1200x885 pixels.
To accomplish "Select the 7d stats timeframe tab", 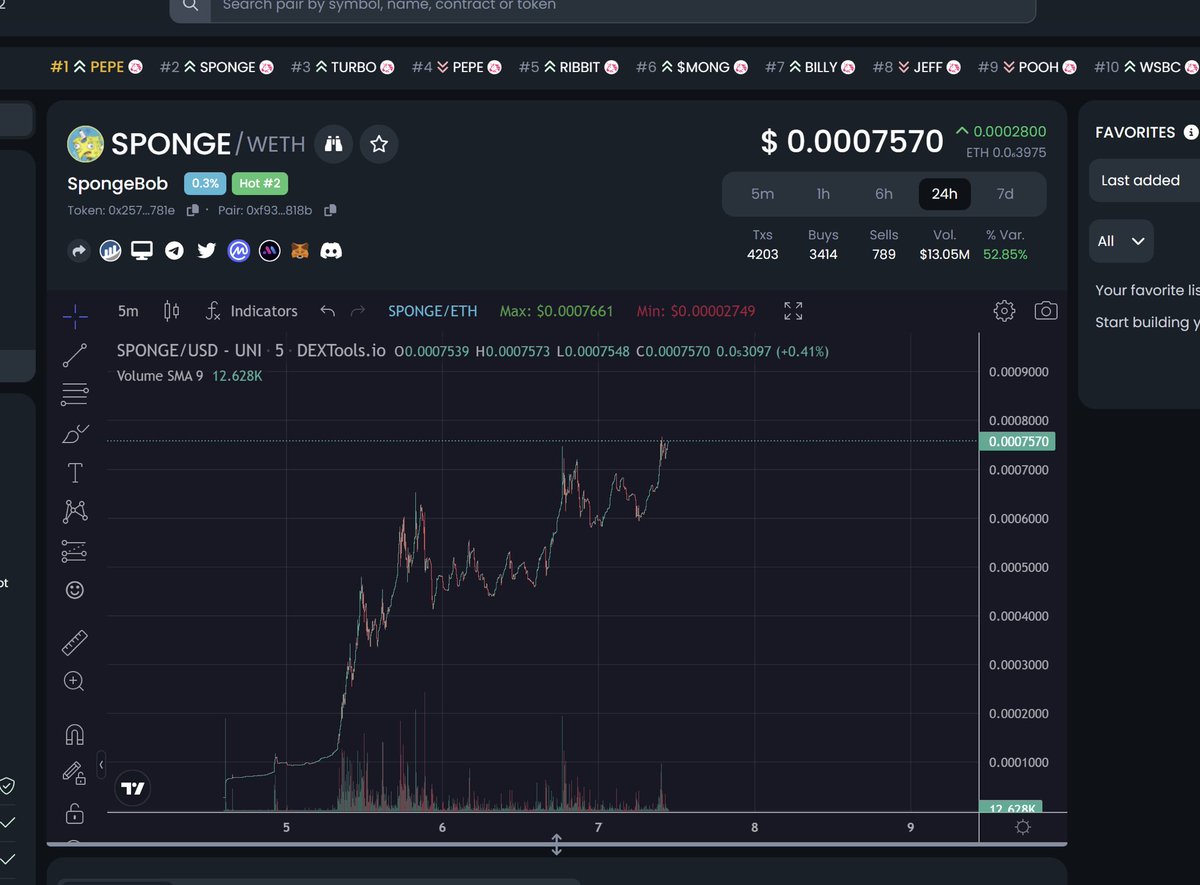I will pos(1005,194).
